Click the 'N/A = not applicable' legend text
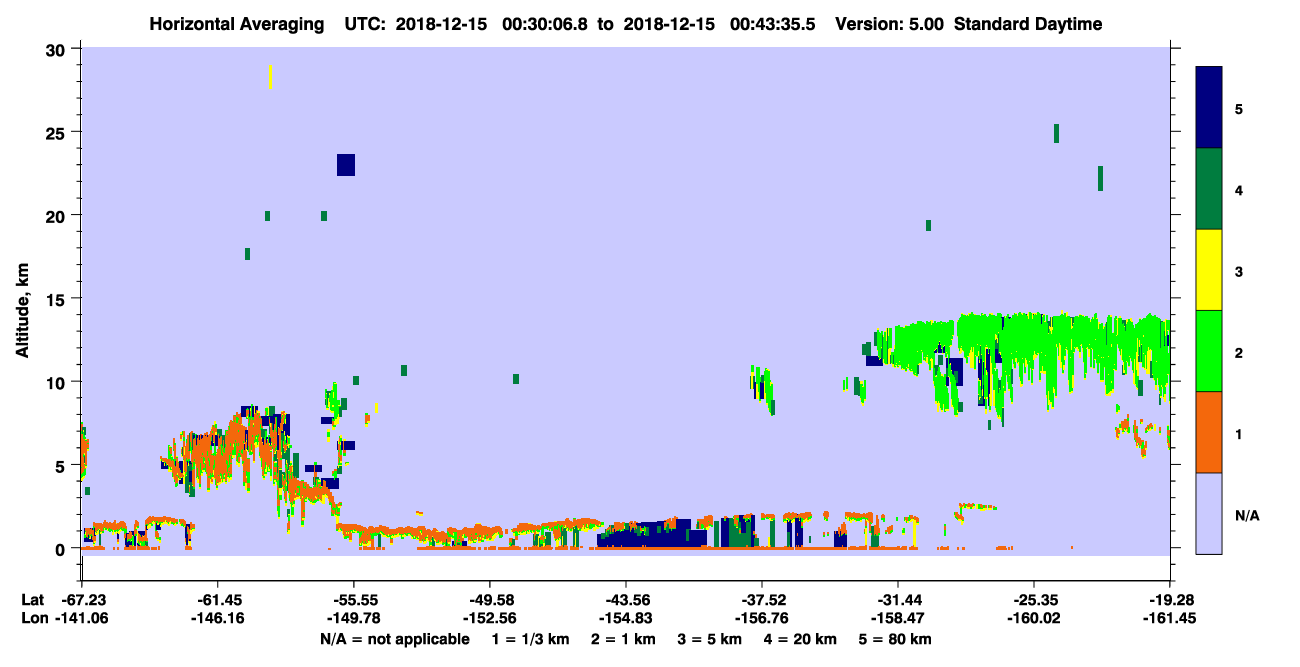Image resolution: width=1300 pixels, height=667 pixels. pyautogui.click(x=394, y=639)
